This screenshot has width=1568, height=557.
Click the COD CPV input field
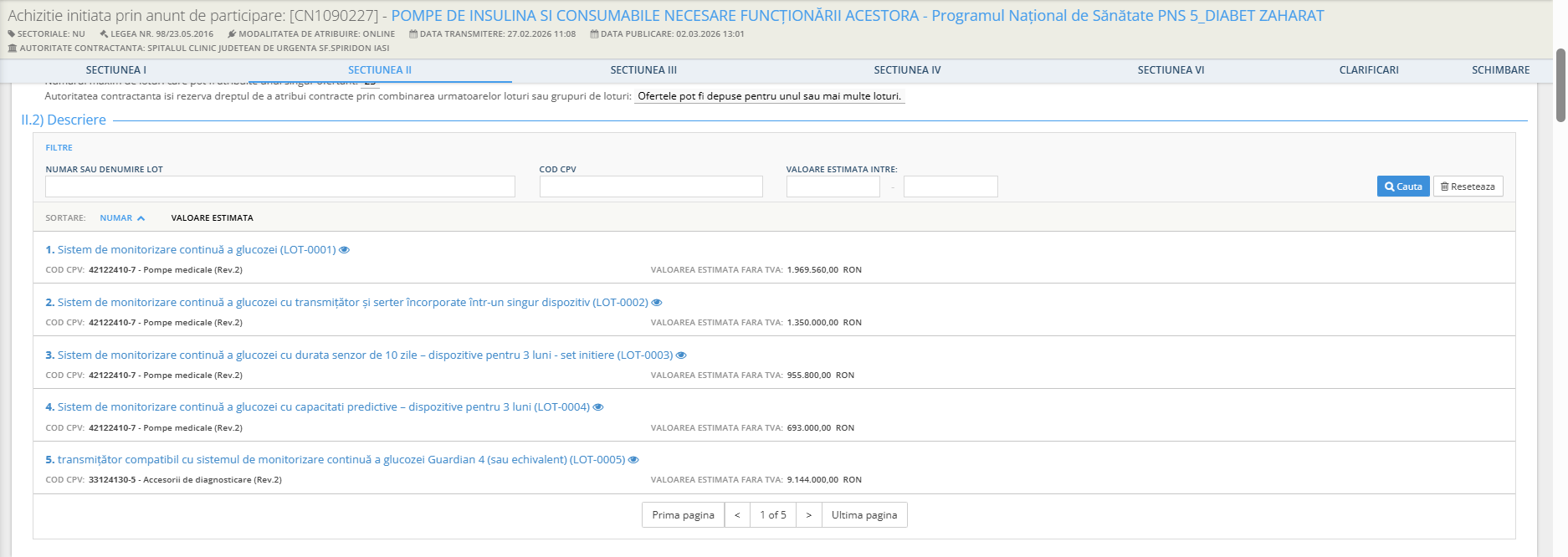pos(650,187)
